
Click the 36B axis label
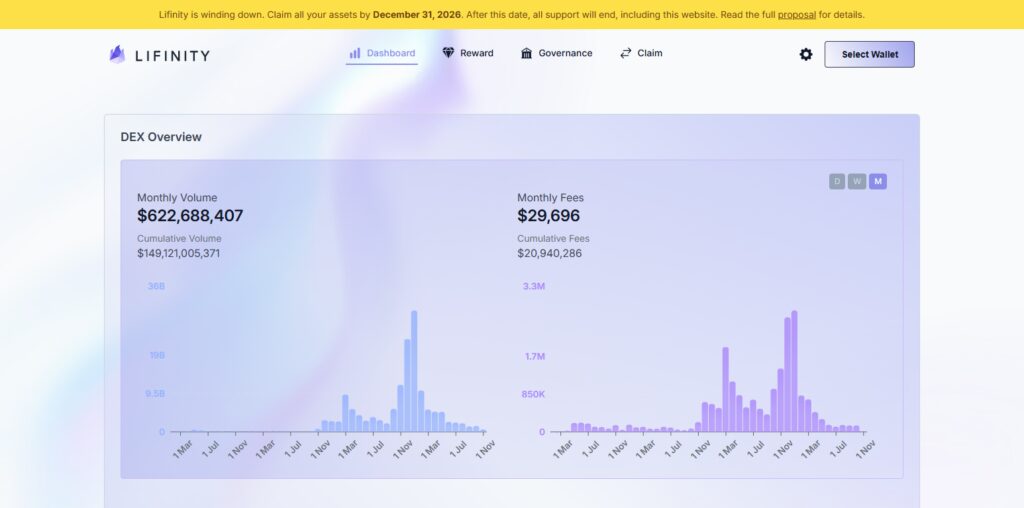157,286
